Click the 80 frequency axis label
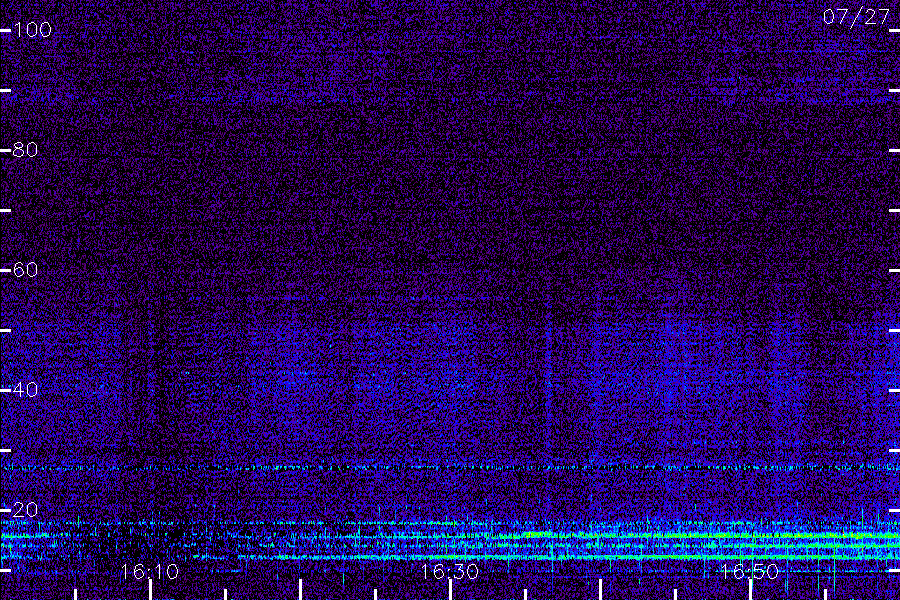Image resolution: width=900 pixels, height=600 pixels. (x=25, y=150)
